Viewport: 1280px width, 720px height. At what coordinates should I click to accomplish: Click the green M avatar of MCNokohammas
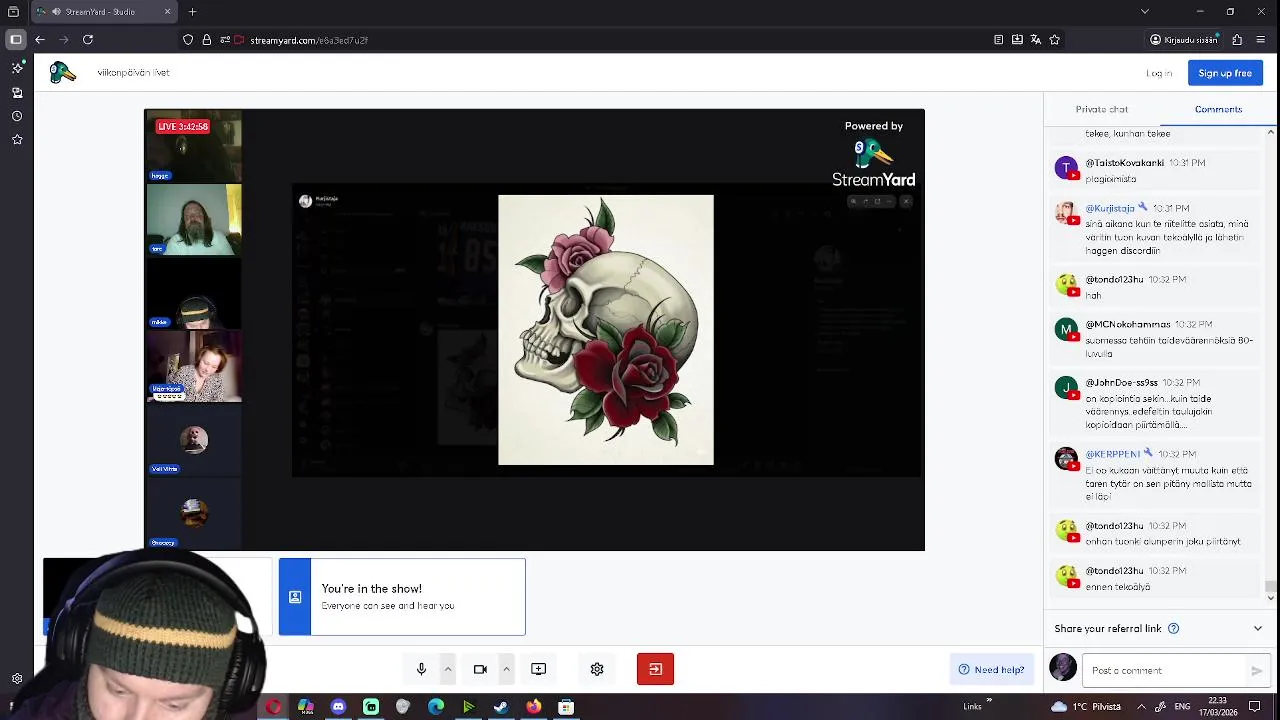[x=1066, y=329]
